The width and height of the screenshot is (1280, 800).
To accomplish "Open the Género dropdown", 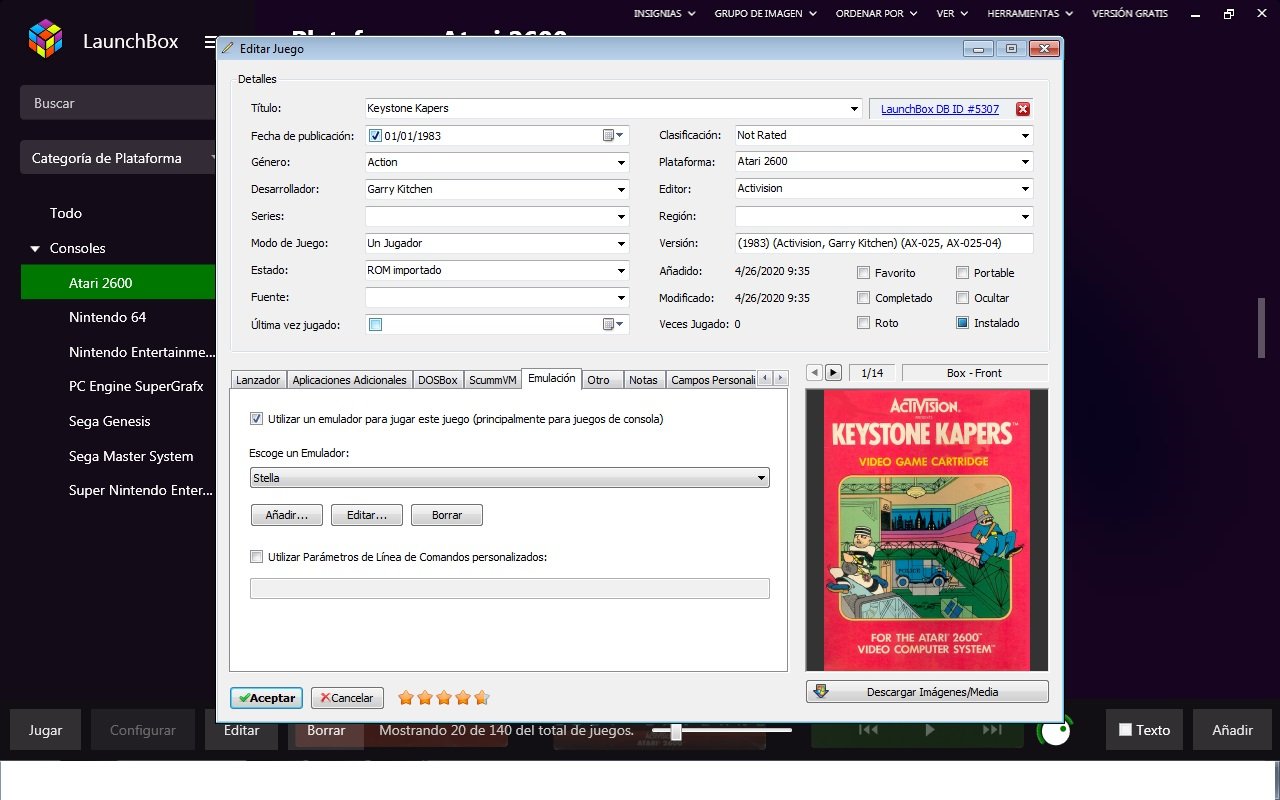I will [621, 163].
